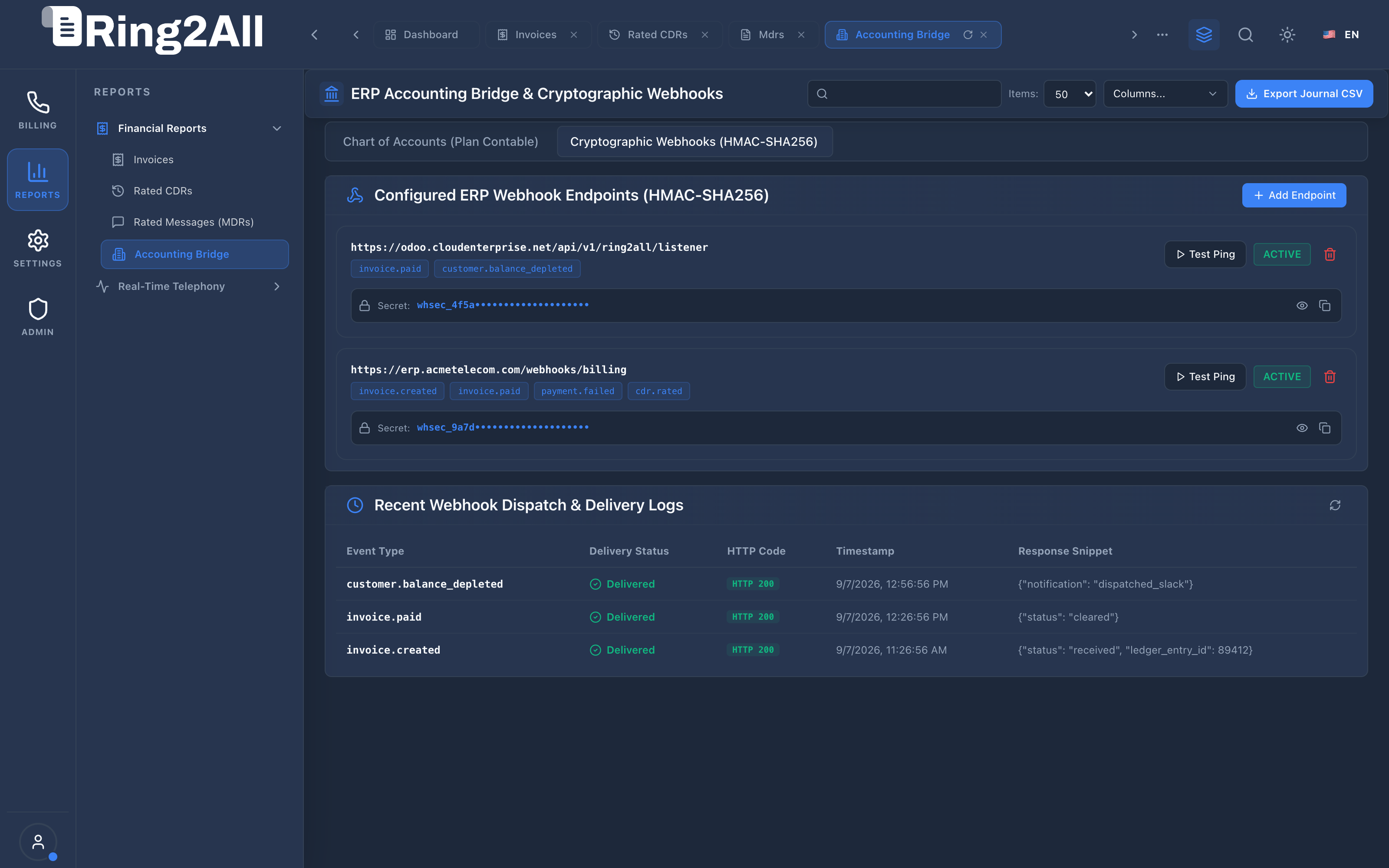Toggle light theme sun icon

point(1287,35)
